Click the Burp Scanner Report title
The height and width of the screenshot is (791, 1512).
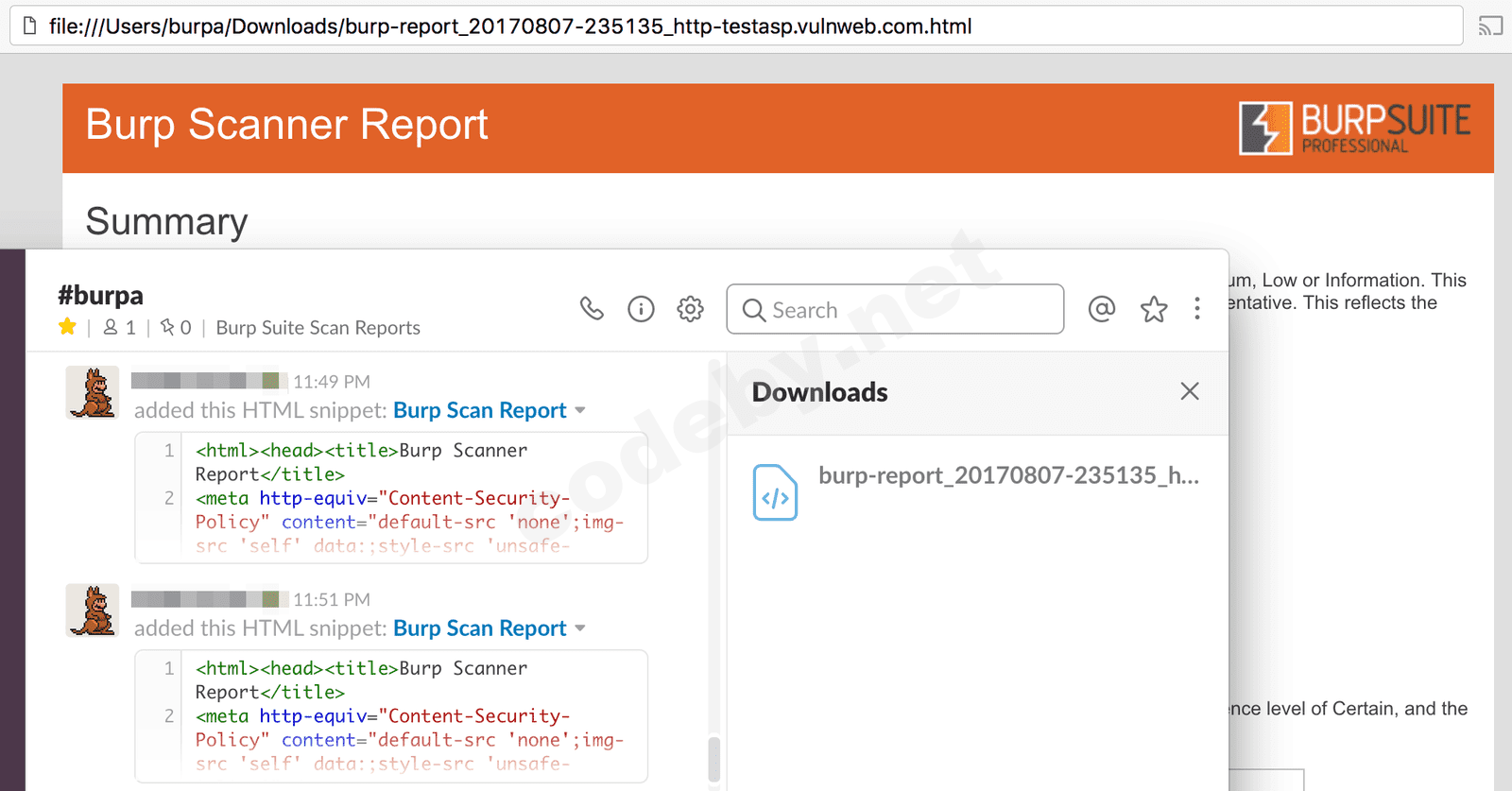click(x=286, y=125)
